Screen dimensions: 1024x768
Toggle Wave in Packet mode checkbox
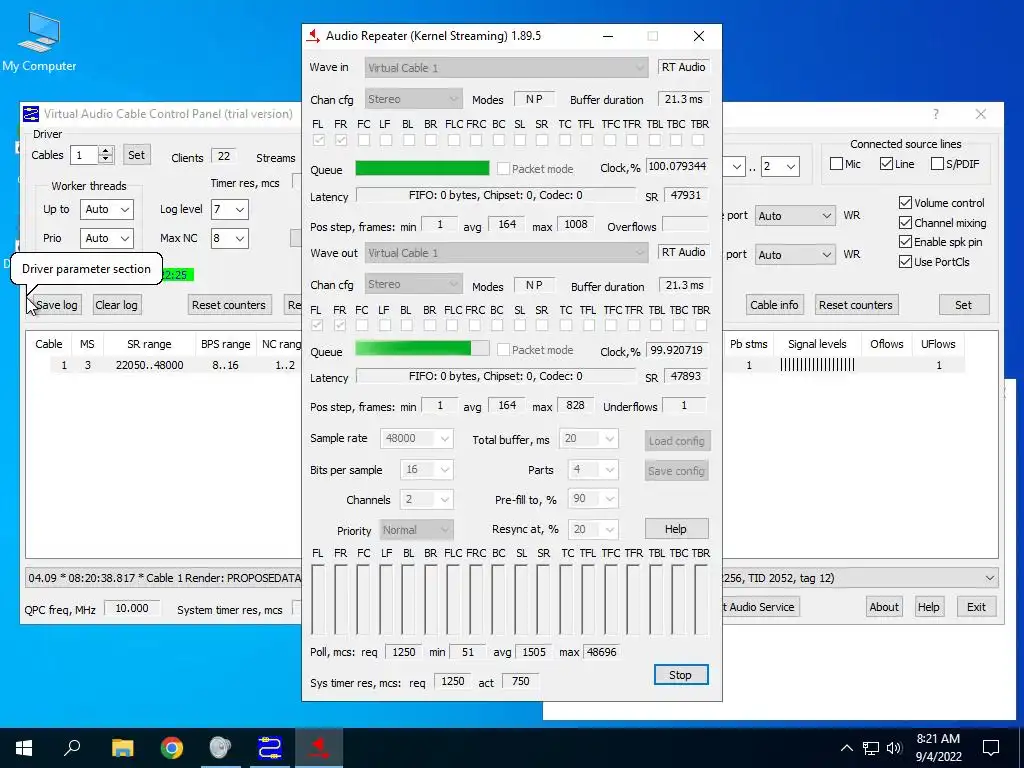tap(504, 168)
